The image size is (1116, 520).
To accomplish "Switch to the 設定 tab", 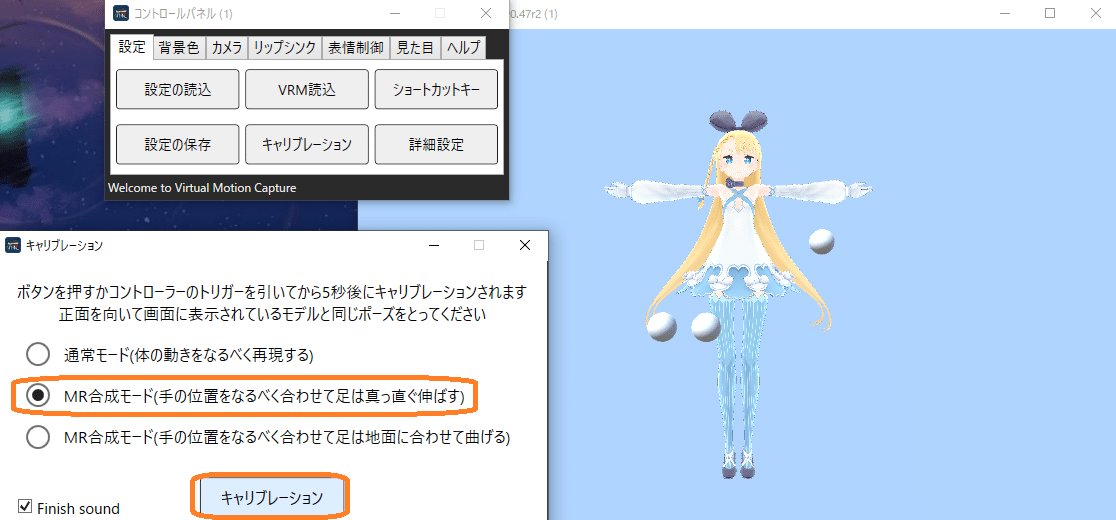I will (132, 47).
